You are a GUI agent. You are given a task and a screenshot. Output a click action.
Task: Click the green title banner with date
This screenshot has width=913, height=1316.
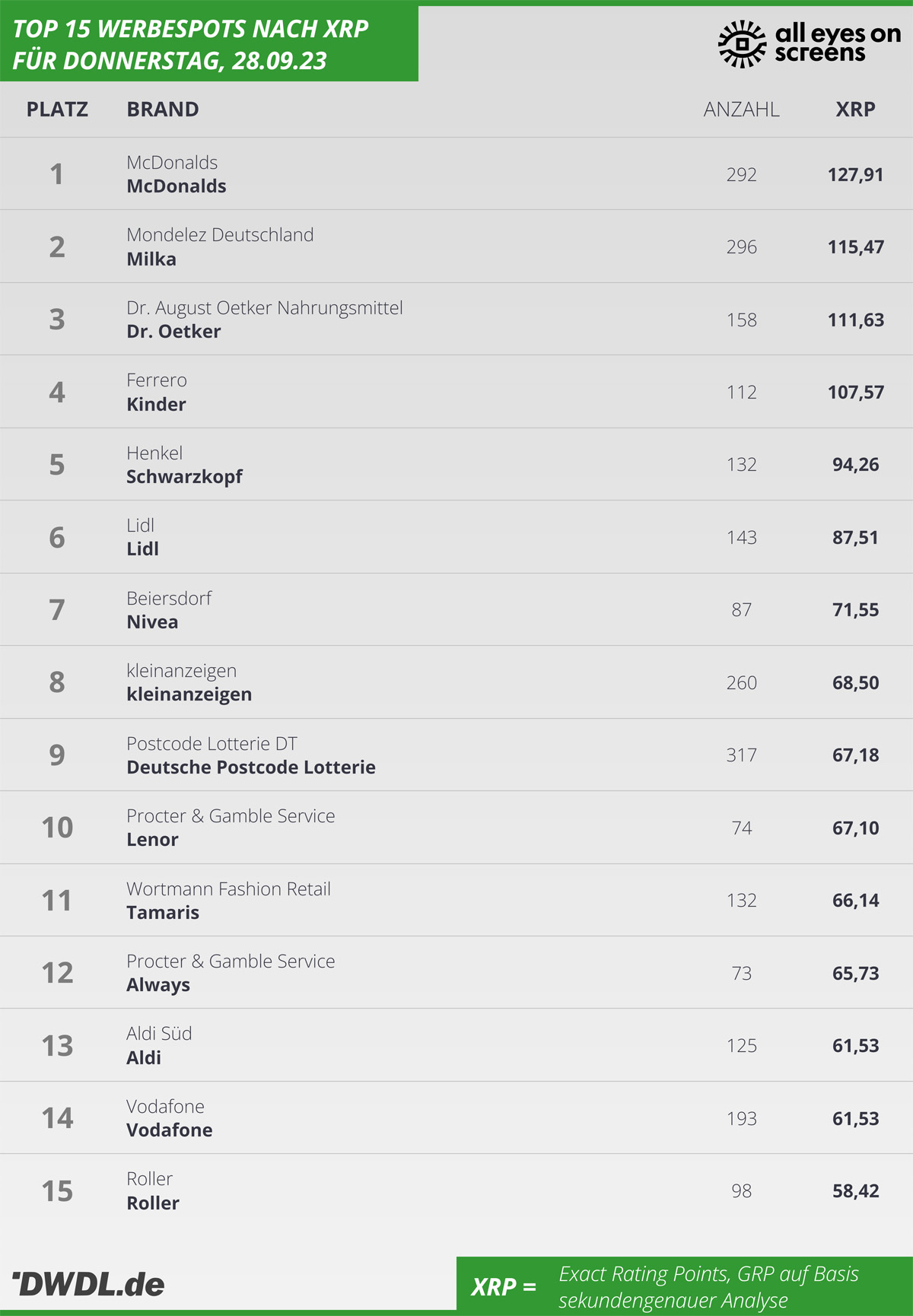(x=208, y=44)
